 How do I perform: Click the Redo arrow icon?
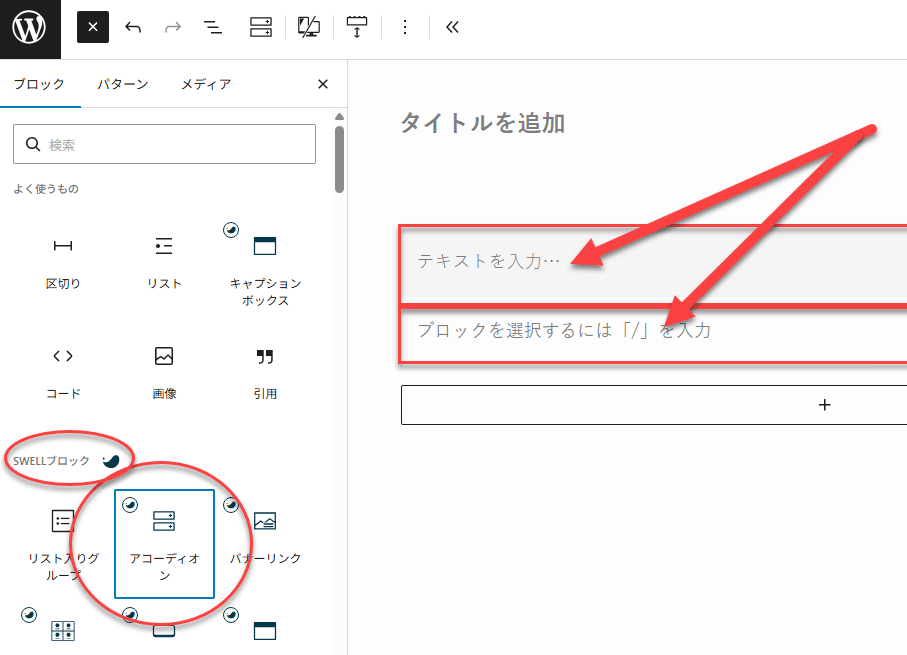[x=172, y=27]
